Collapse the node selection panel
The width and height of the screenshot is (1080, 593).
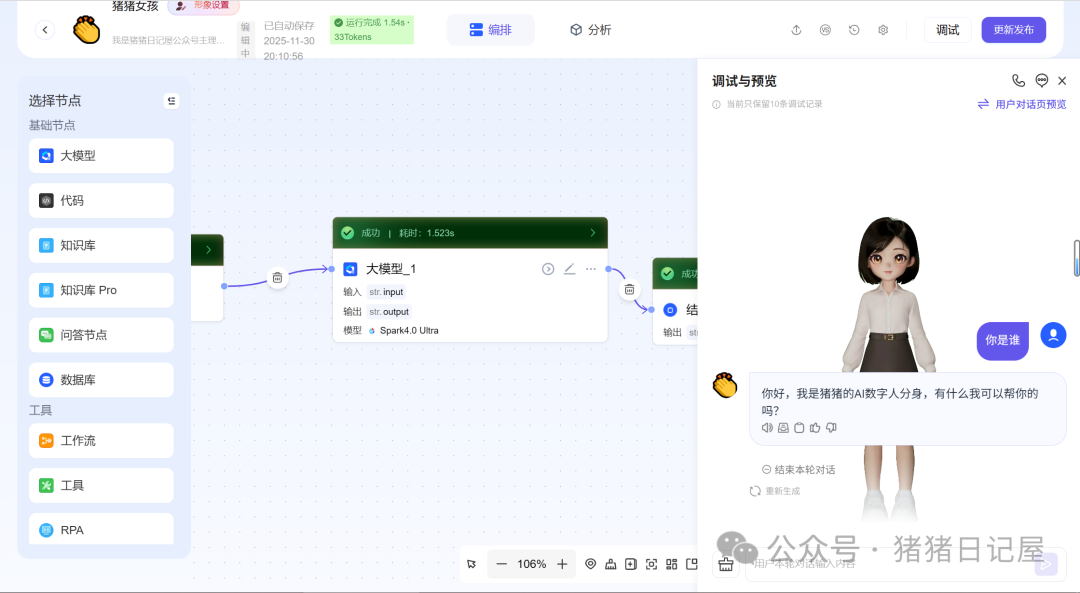tap(171, 100)
